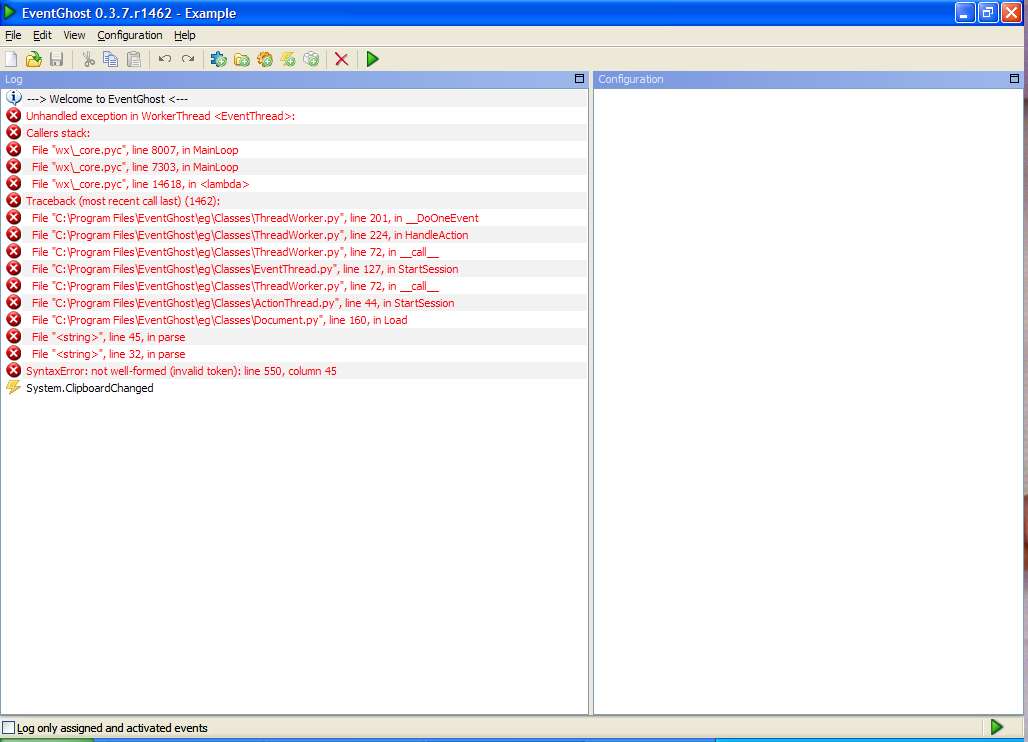Click the Copy toolbar icon
The image size is (1028, 742).
[x=111, y=59]
